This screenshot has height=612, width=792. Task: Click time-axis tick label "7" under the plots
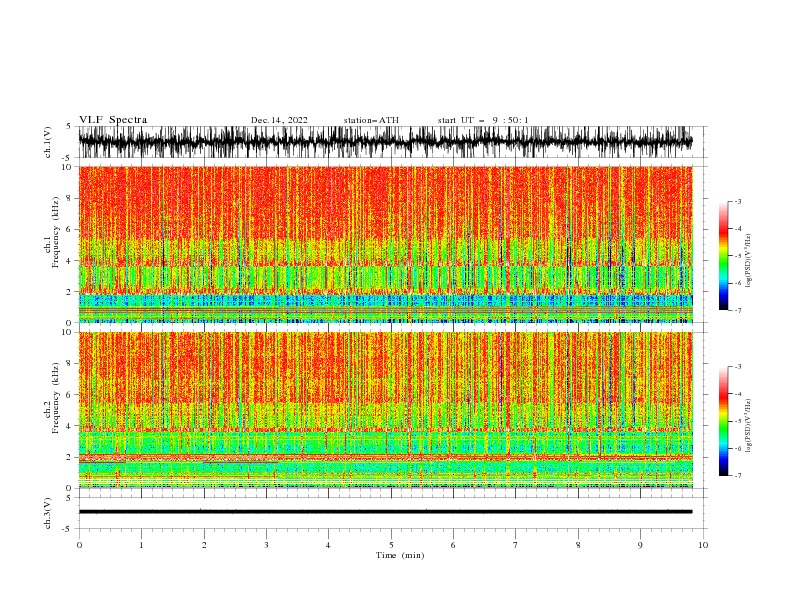click(x=516, y=545)
